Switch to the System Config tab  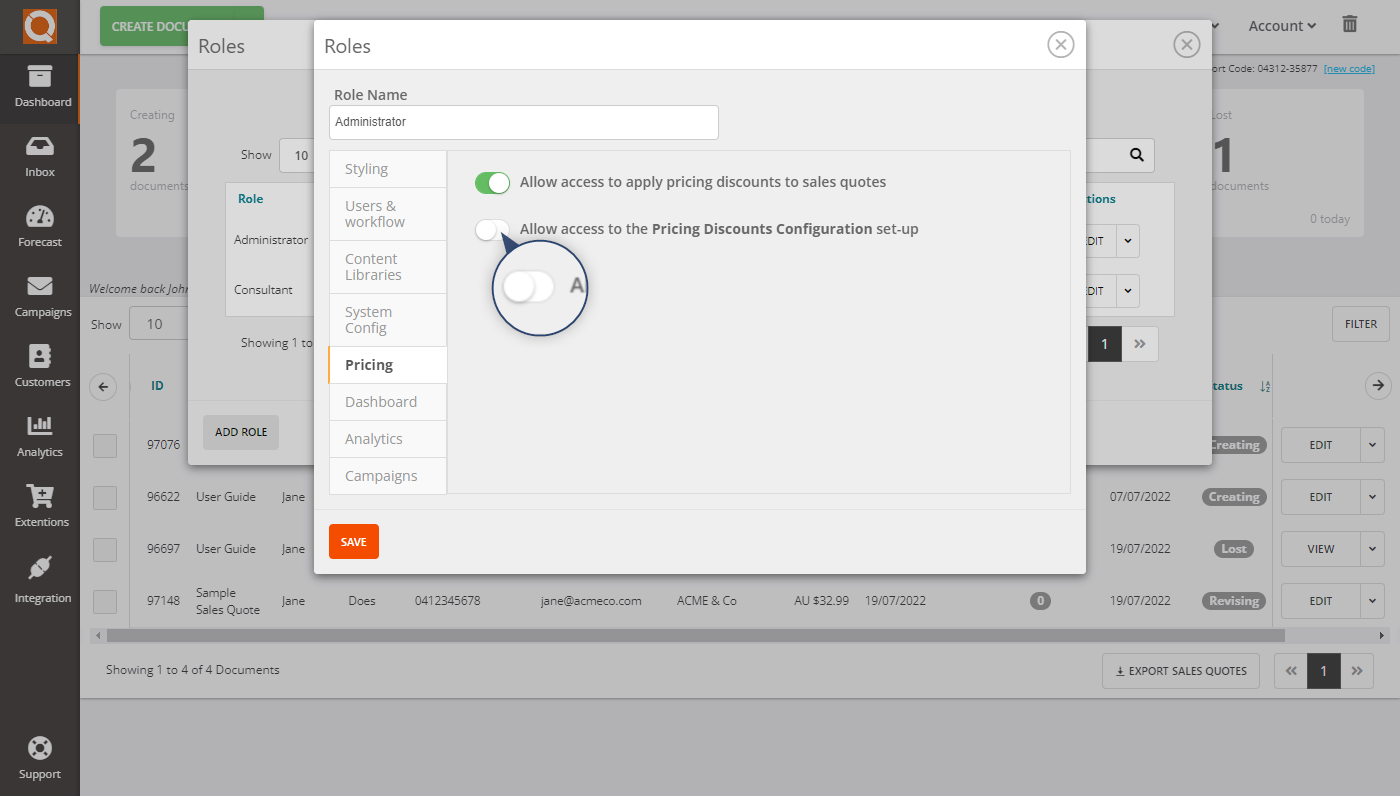(x=387, y=319)
